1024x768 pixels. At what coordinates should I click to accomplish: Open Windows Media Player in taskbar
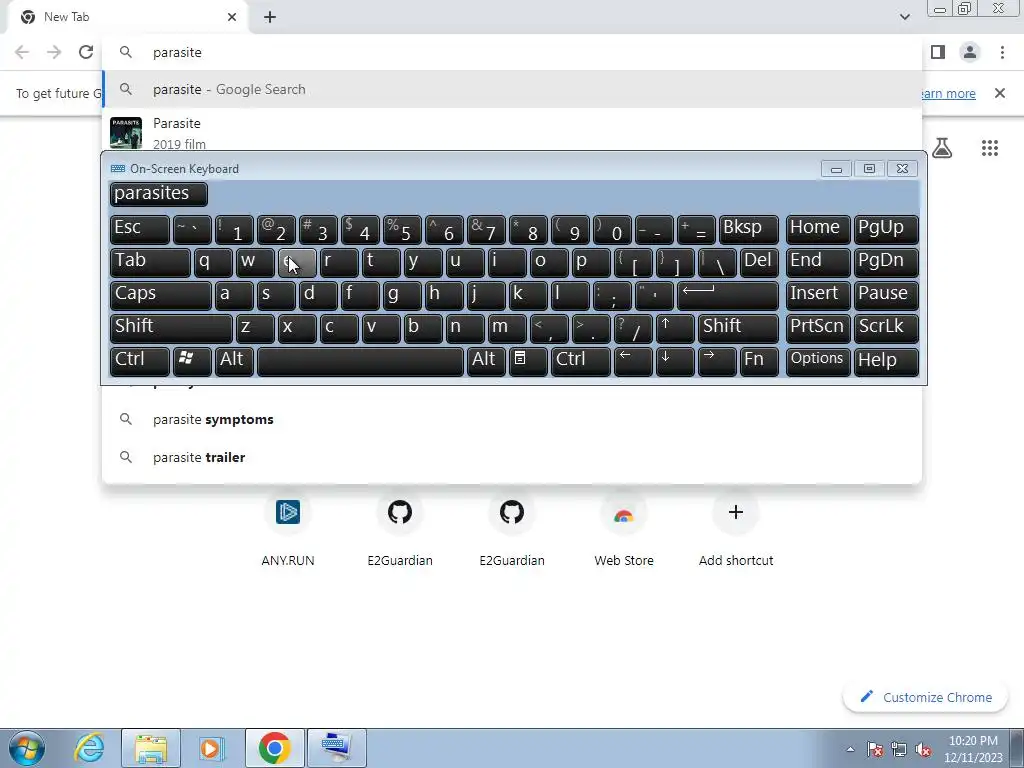coord(212,748)
